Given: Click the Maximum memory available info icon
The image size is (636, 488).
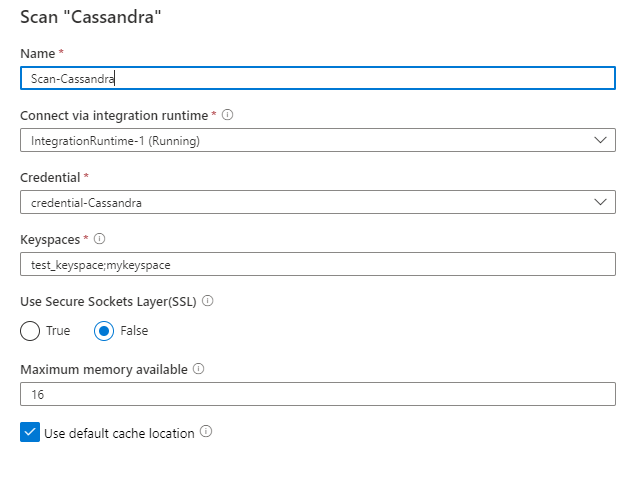Looking at the screenshot, I should [x=198, y=369].
